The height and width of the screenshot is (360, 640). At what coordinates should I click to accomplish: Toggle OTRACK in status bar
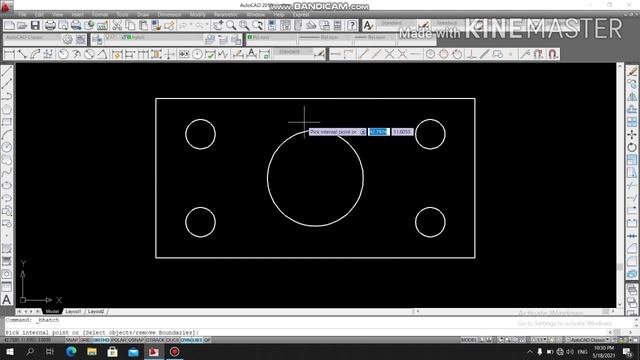pos(155,340)
